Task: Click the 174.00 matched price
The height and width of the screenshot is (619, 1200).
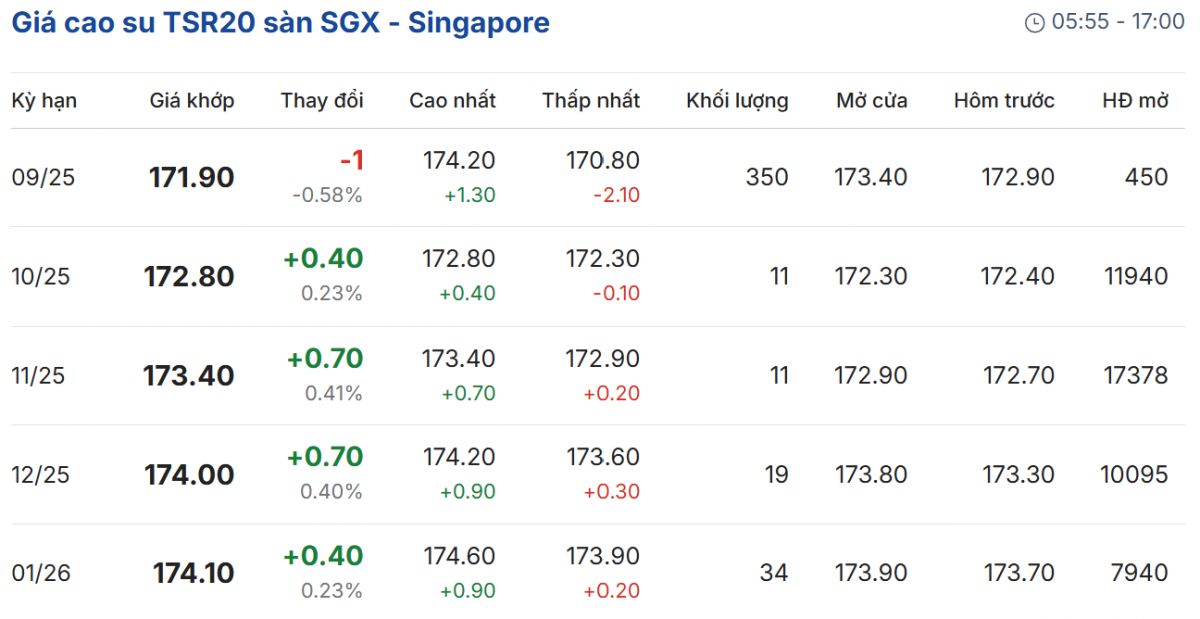Action: click(x=189, y=475)
